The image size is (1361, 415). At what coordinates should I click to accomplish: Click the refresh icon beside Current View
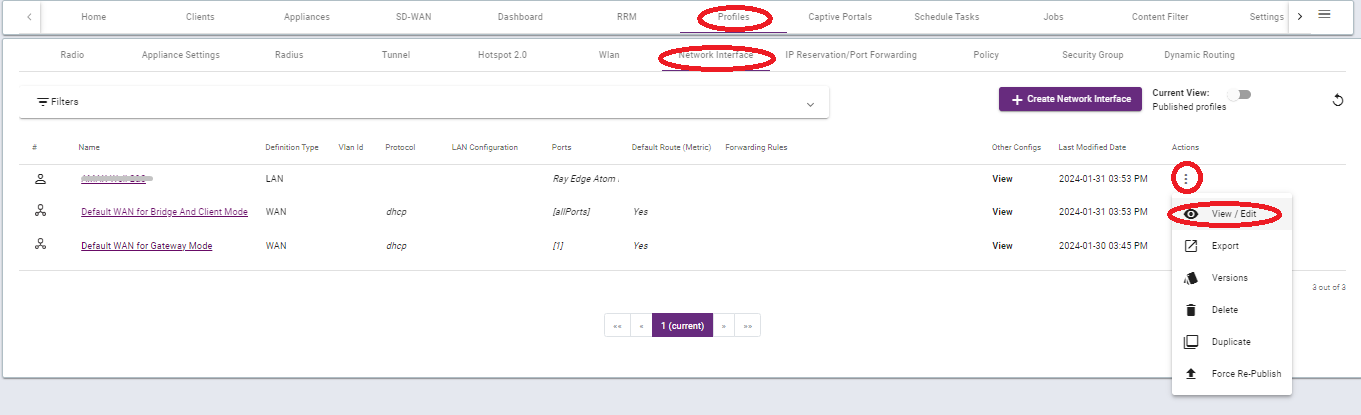click(1338, 100)
